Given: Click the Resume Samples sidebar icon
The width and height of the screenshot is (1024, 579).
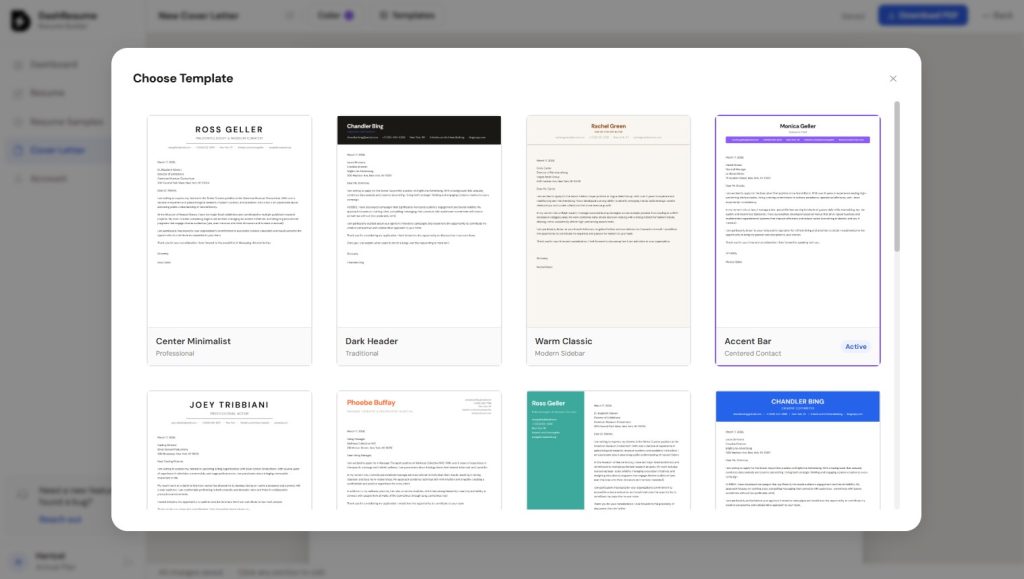Looking at the screenshot, I should tap(17, 121).
